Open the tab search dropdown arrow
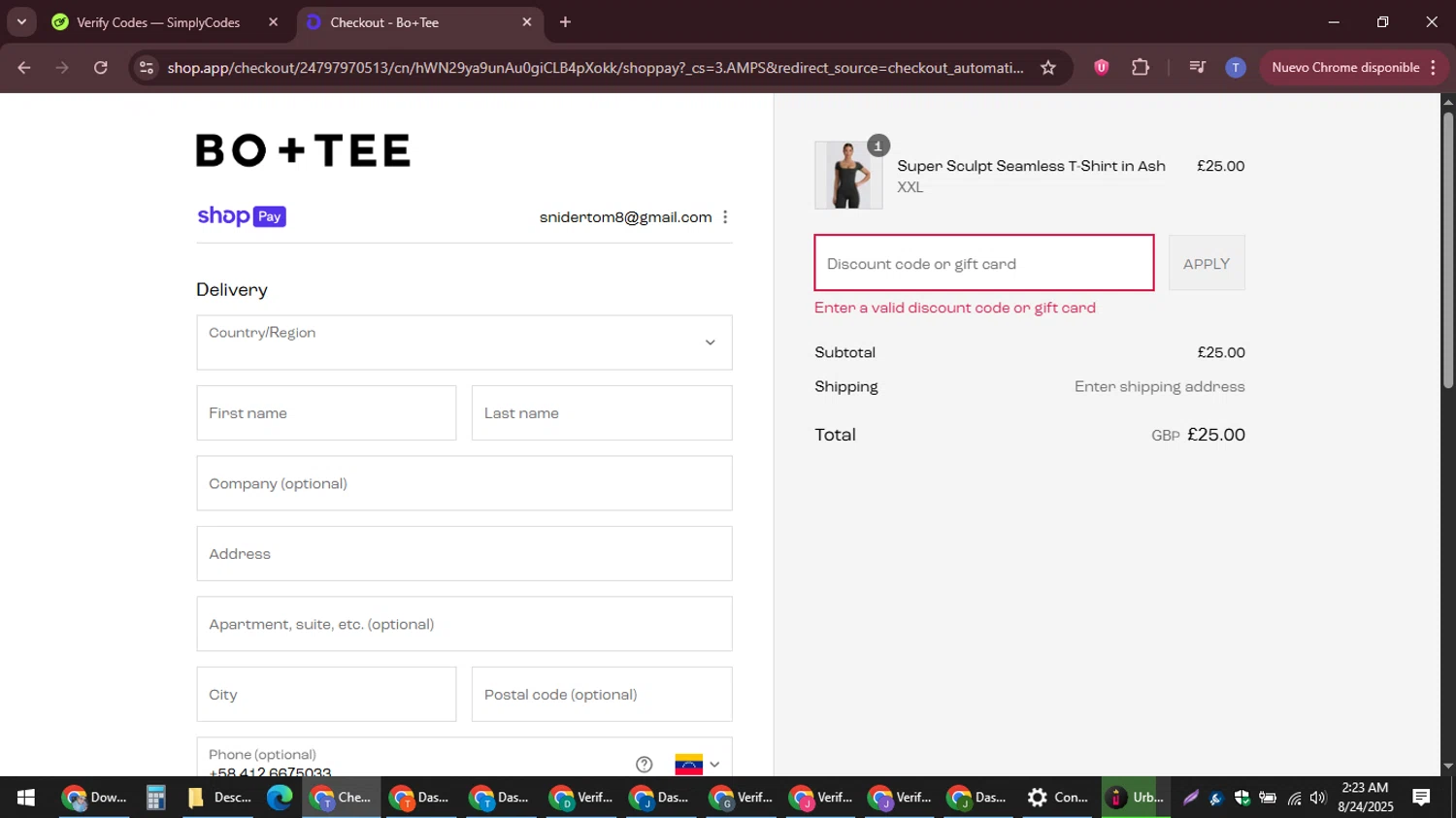This screenshot has height=818, width=1456. point(21,22)
